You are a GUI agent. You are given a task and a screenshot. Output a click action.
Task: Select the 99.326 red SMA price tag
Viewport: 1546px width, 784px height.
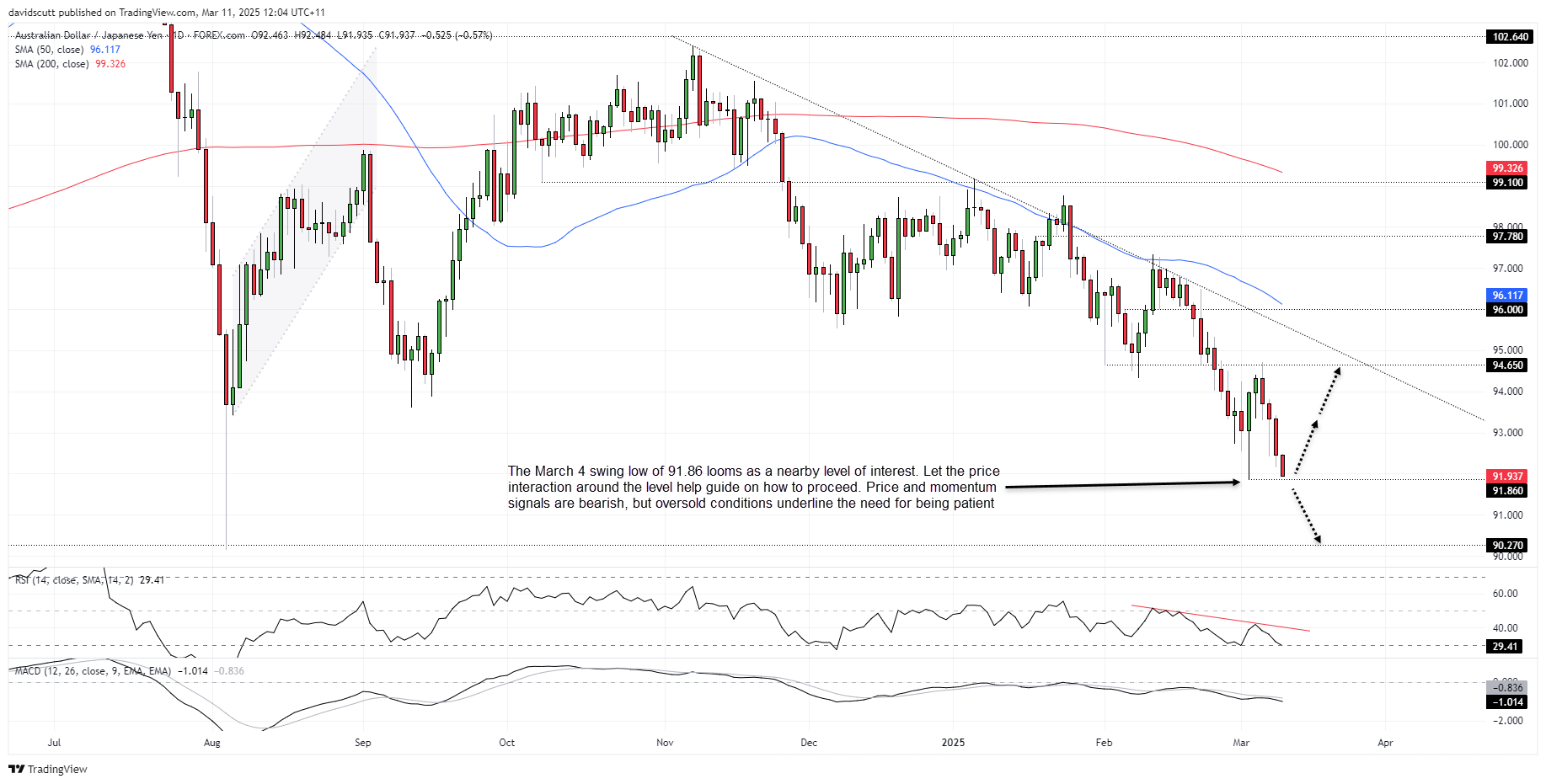[1507, 168]
